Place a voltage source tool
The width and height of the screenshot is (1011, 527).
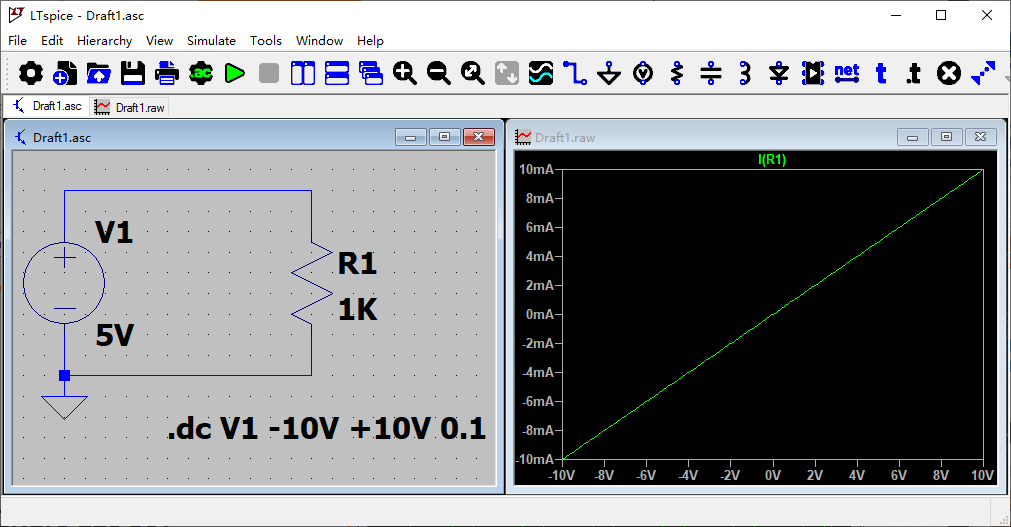[643, 74]
